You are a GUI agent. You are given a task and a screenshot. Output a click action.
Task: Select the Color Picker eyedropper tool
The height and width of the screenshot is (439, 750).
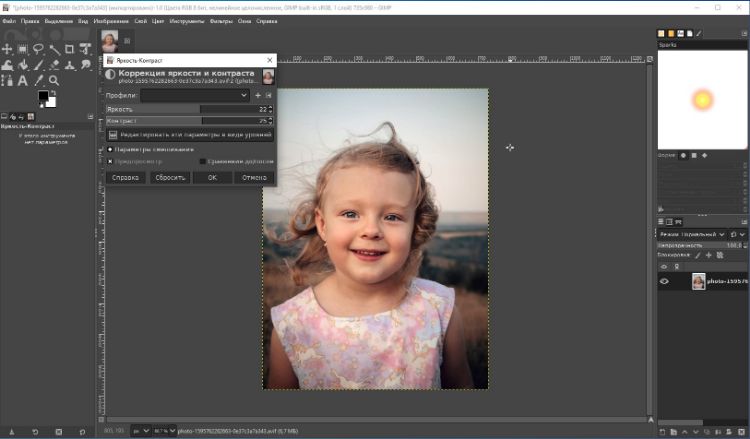(39, 80)
